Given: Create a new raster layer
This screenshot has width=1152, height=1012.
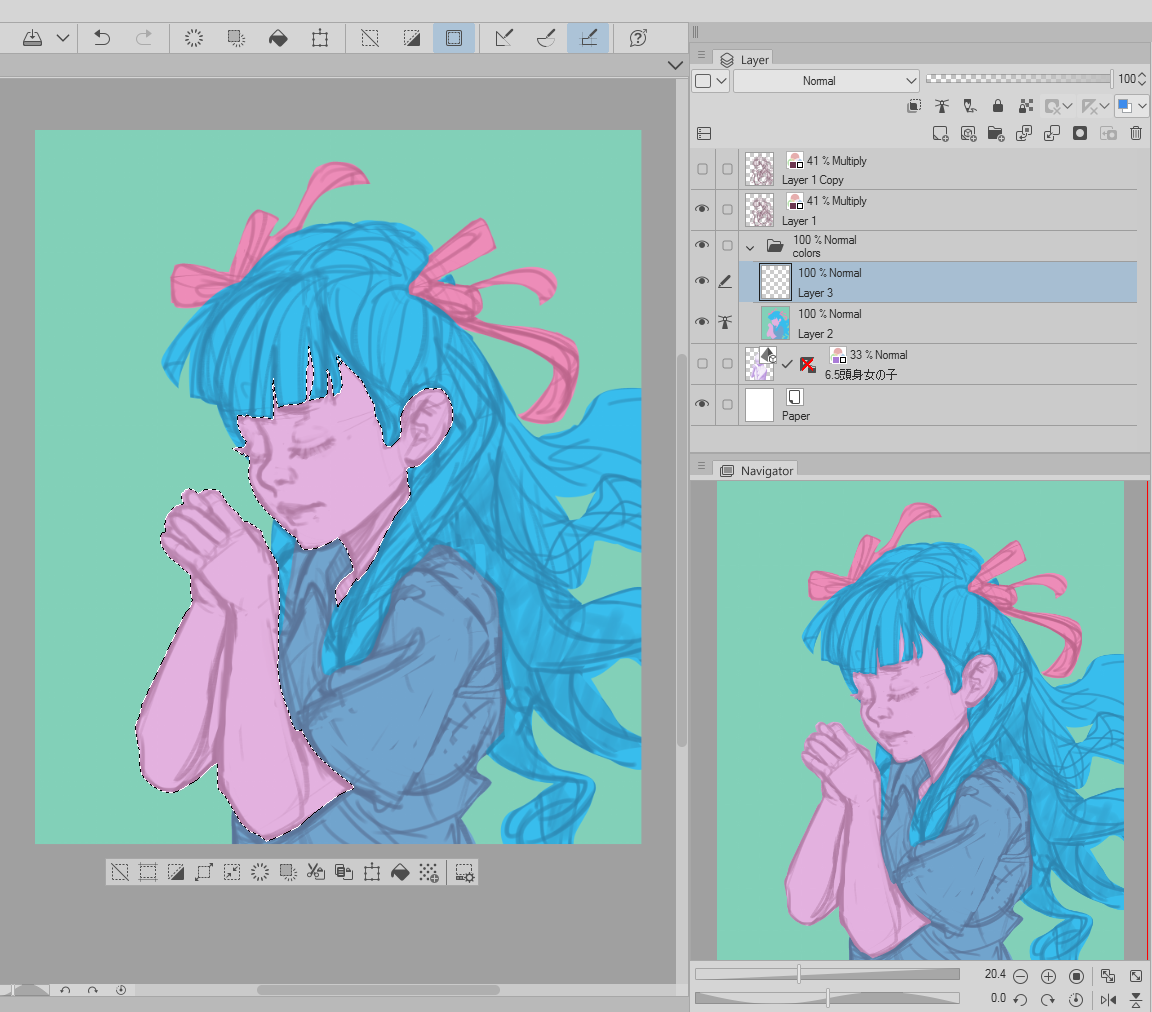Looking at the screenshot, I should click(x=940, y=133).
